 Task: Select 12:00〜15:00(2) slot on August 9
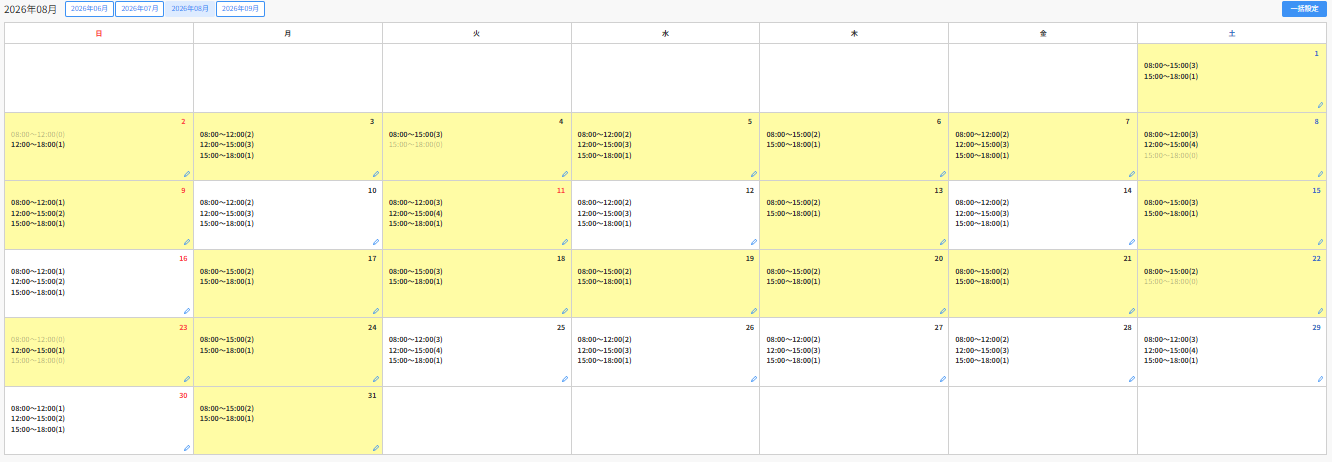pyautogui.click(x=38, y=213)
